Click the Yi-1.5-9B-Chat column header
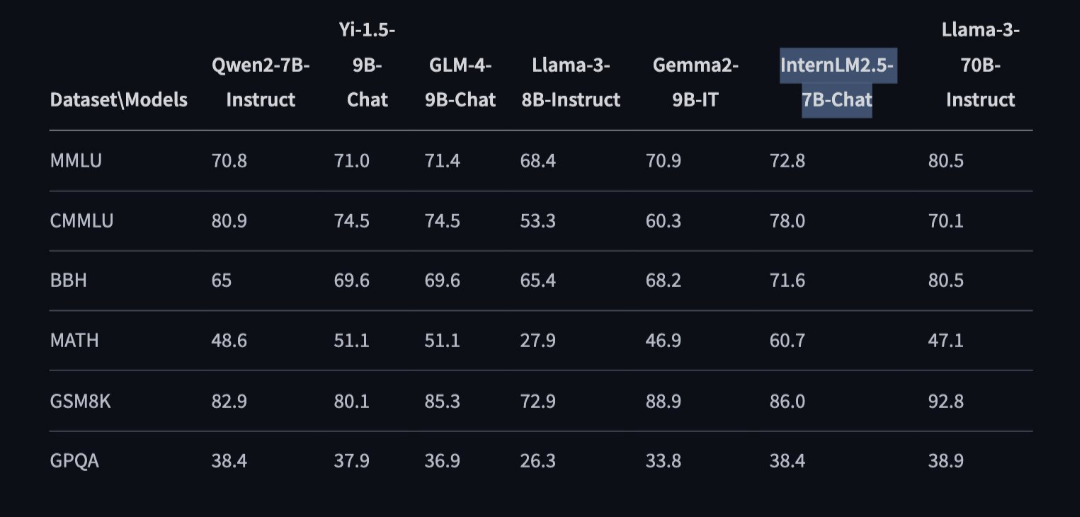The image size is (1080, 517). coord(367,66)
